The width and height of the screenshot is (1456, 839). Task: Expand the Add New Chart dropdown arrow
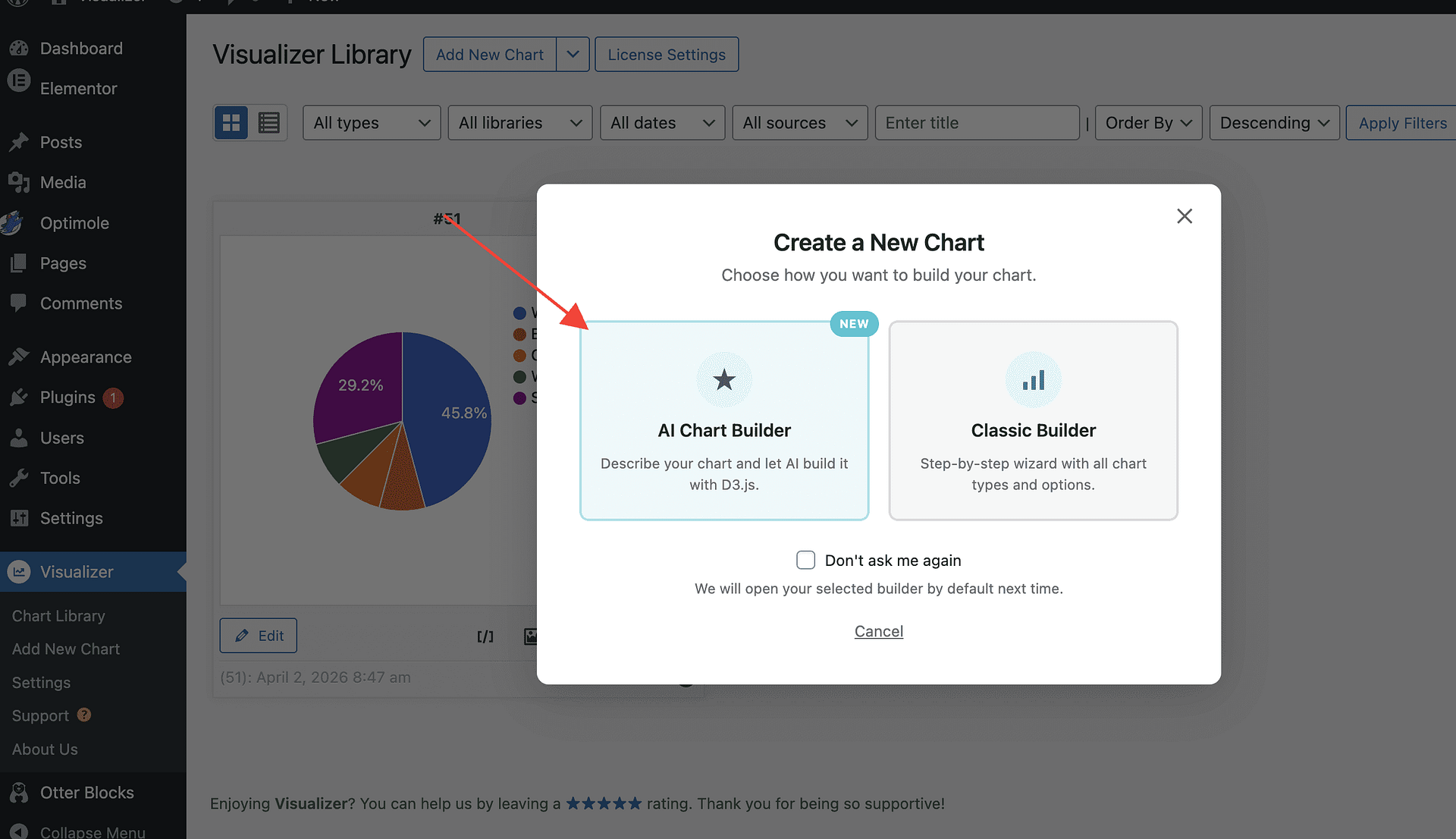point(573,55)
